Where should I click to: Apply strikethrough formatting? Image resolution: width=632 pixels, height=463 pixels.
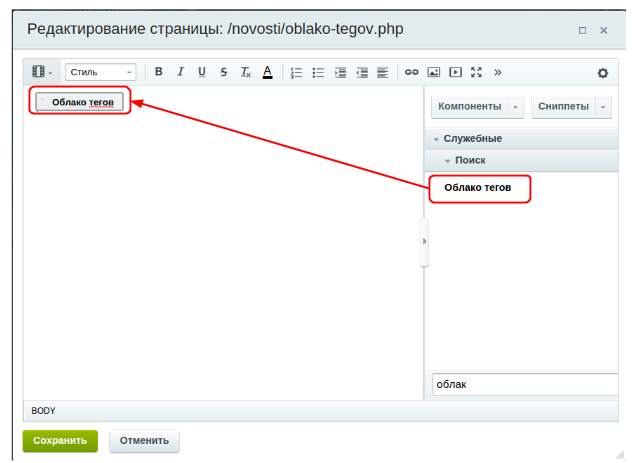tap(224, 72)
